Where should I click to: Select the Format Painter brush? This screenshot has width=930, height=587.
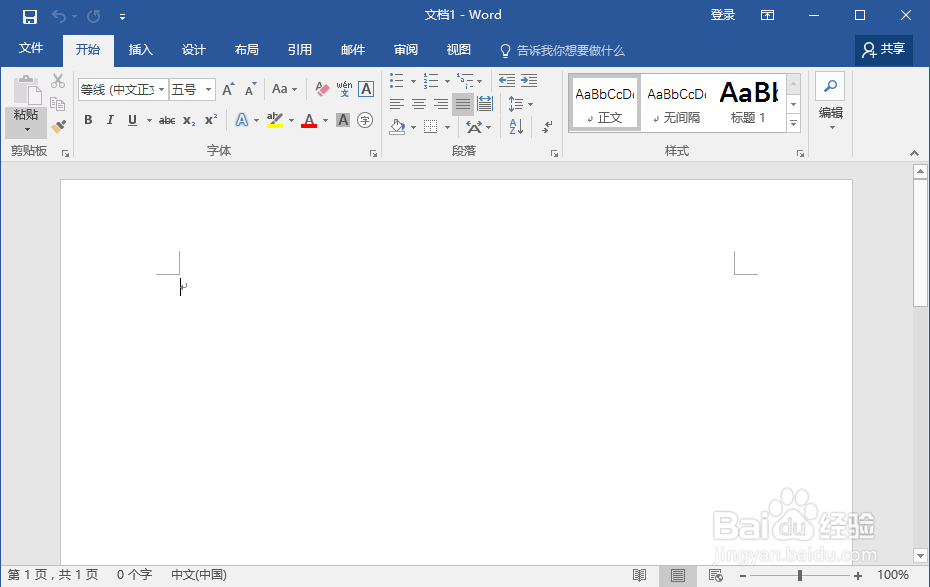tap(58, 126)
